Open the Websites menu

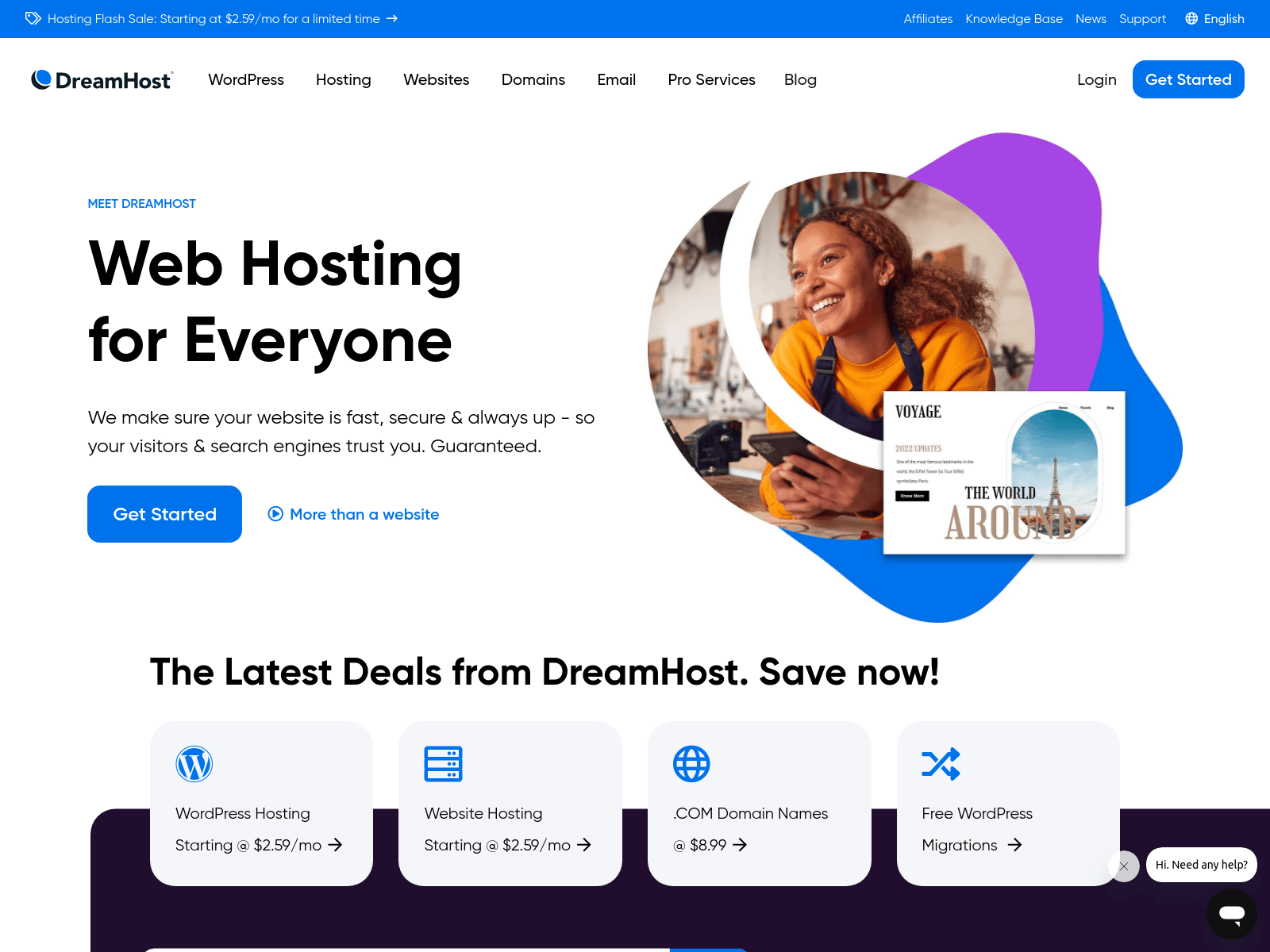[x=437, y=79]
